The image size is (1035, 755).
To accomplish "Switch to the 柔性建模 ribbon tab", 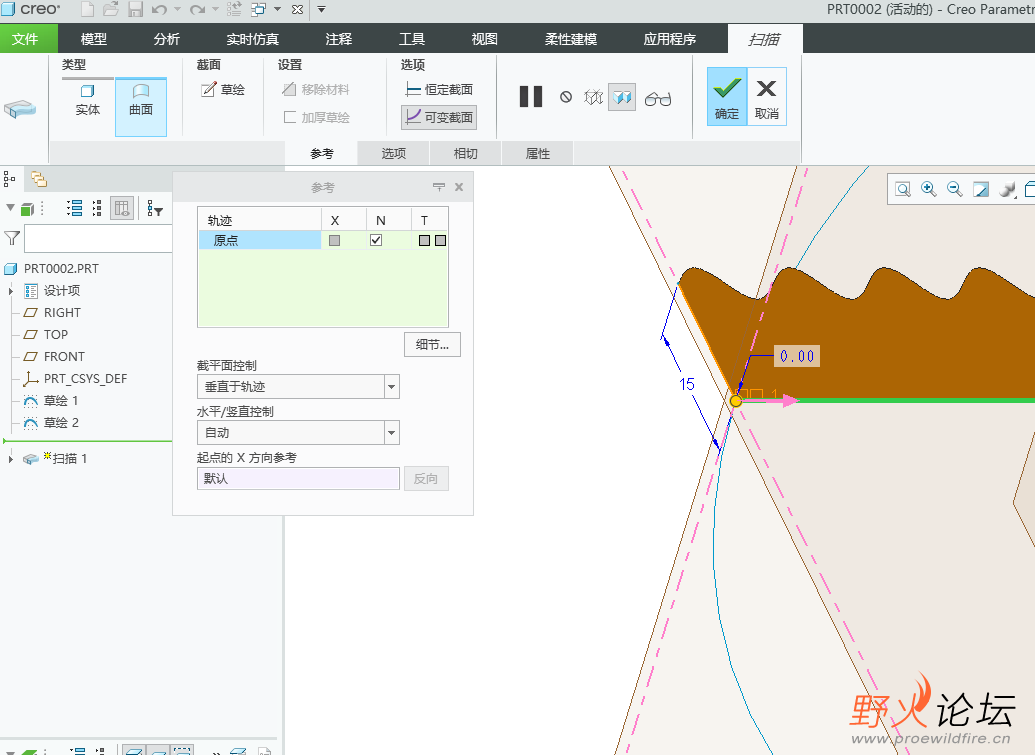I will point(571,39).
